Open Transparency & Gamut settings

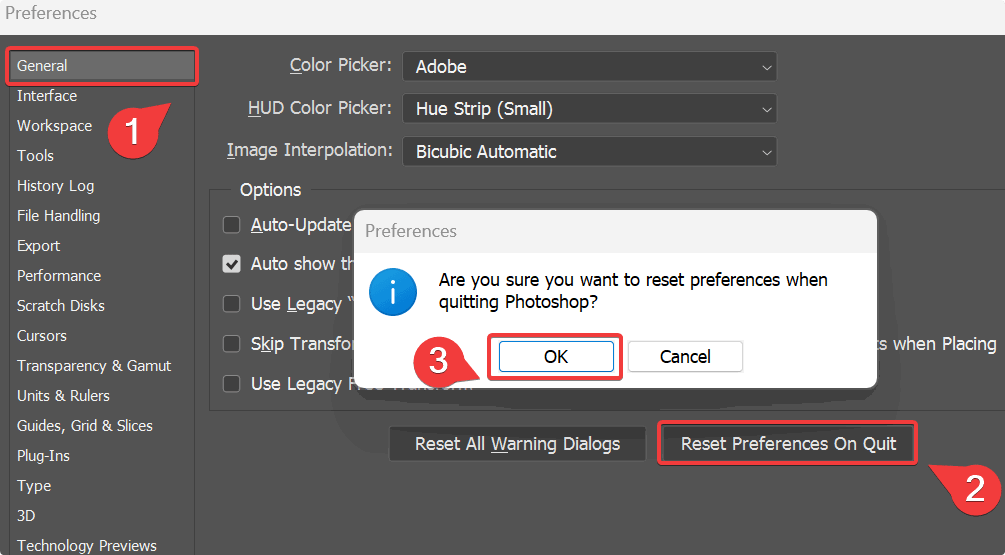pyautogui.click(x=94, y=366)
